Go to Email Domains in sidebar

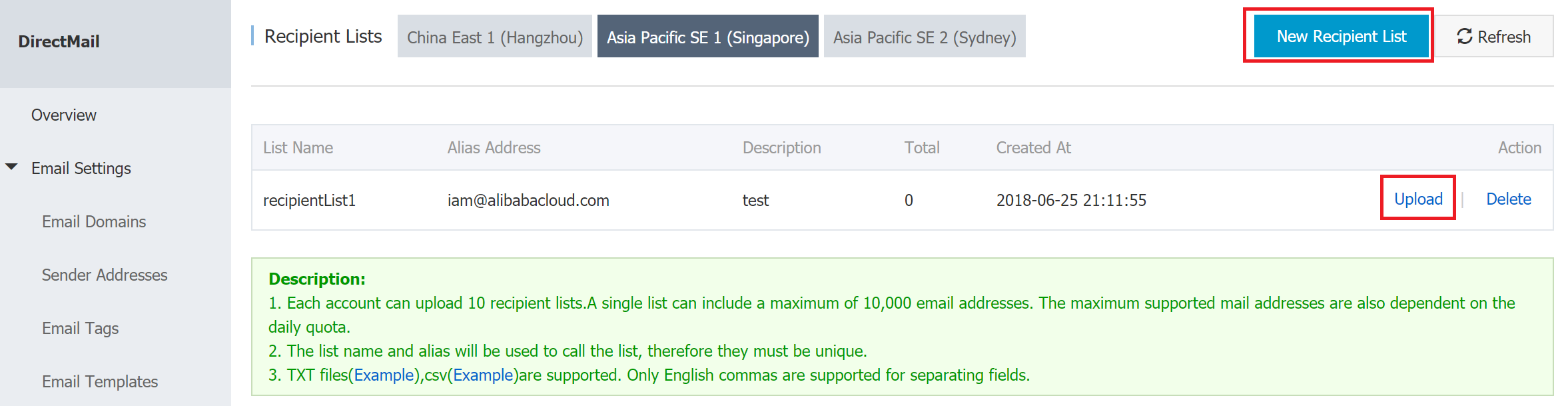[94, 222]
